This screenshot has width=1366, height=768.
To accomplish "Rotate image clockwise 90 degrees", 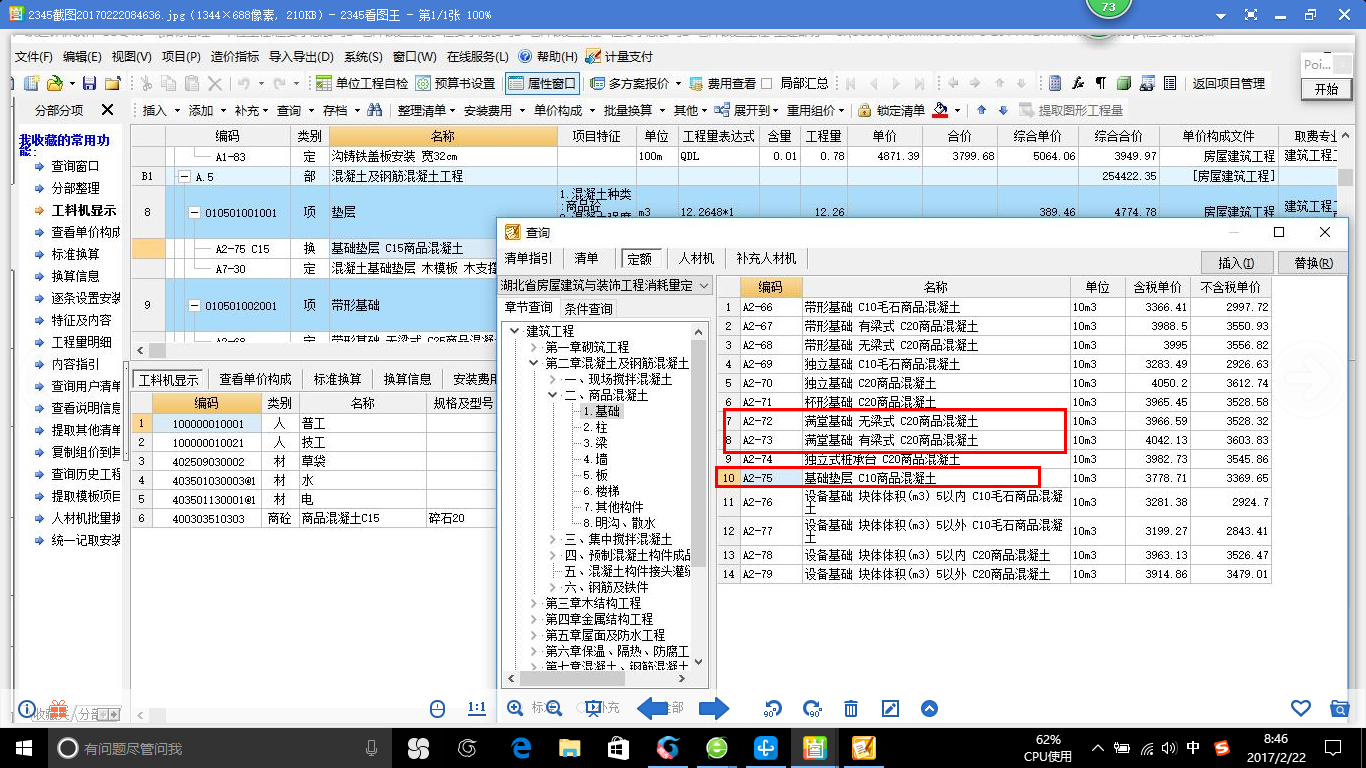I will (812, 709).
